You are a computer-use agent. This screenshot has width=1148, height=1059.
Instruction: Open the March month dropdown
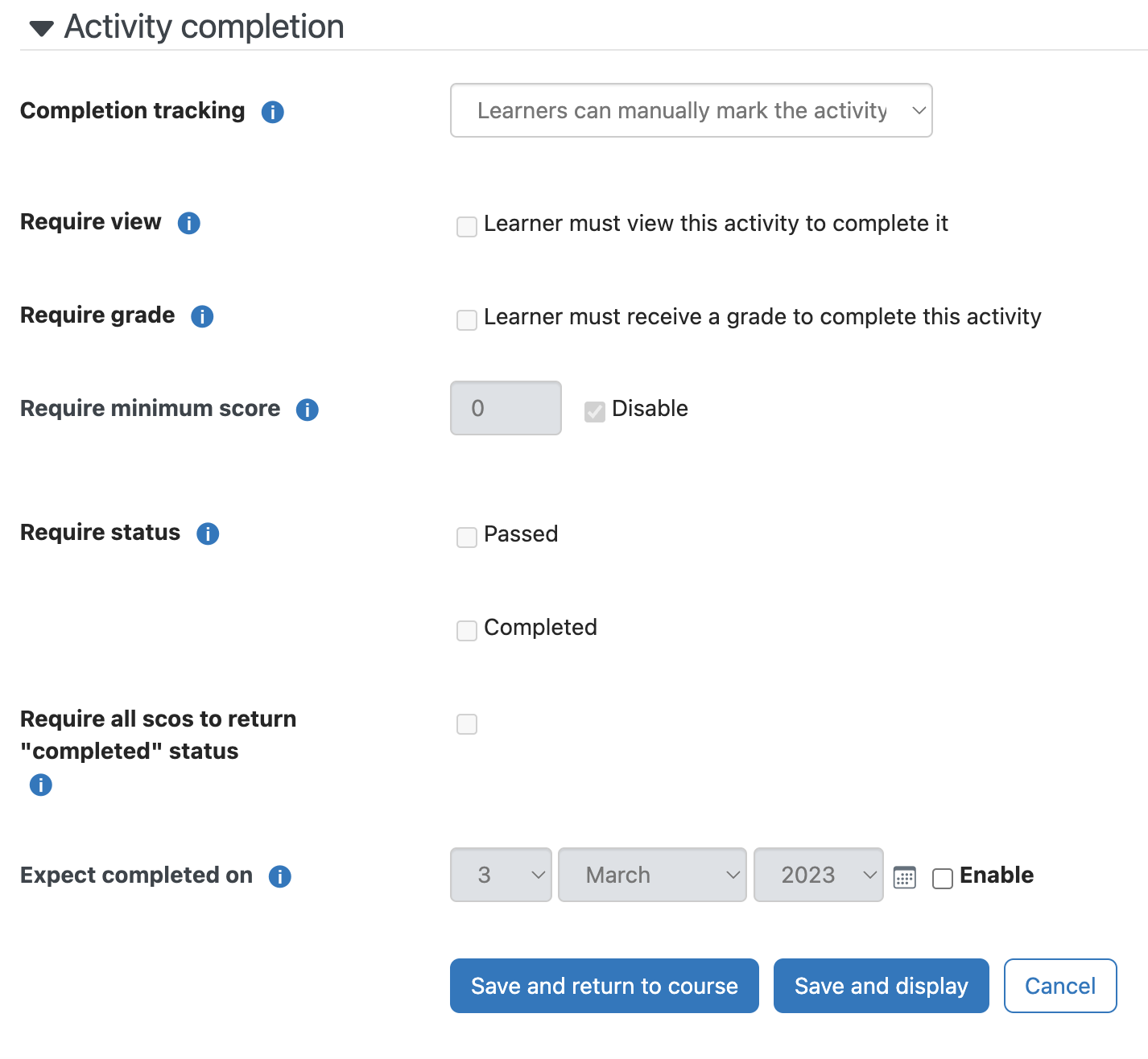[652, 875]
